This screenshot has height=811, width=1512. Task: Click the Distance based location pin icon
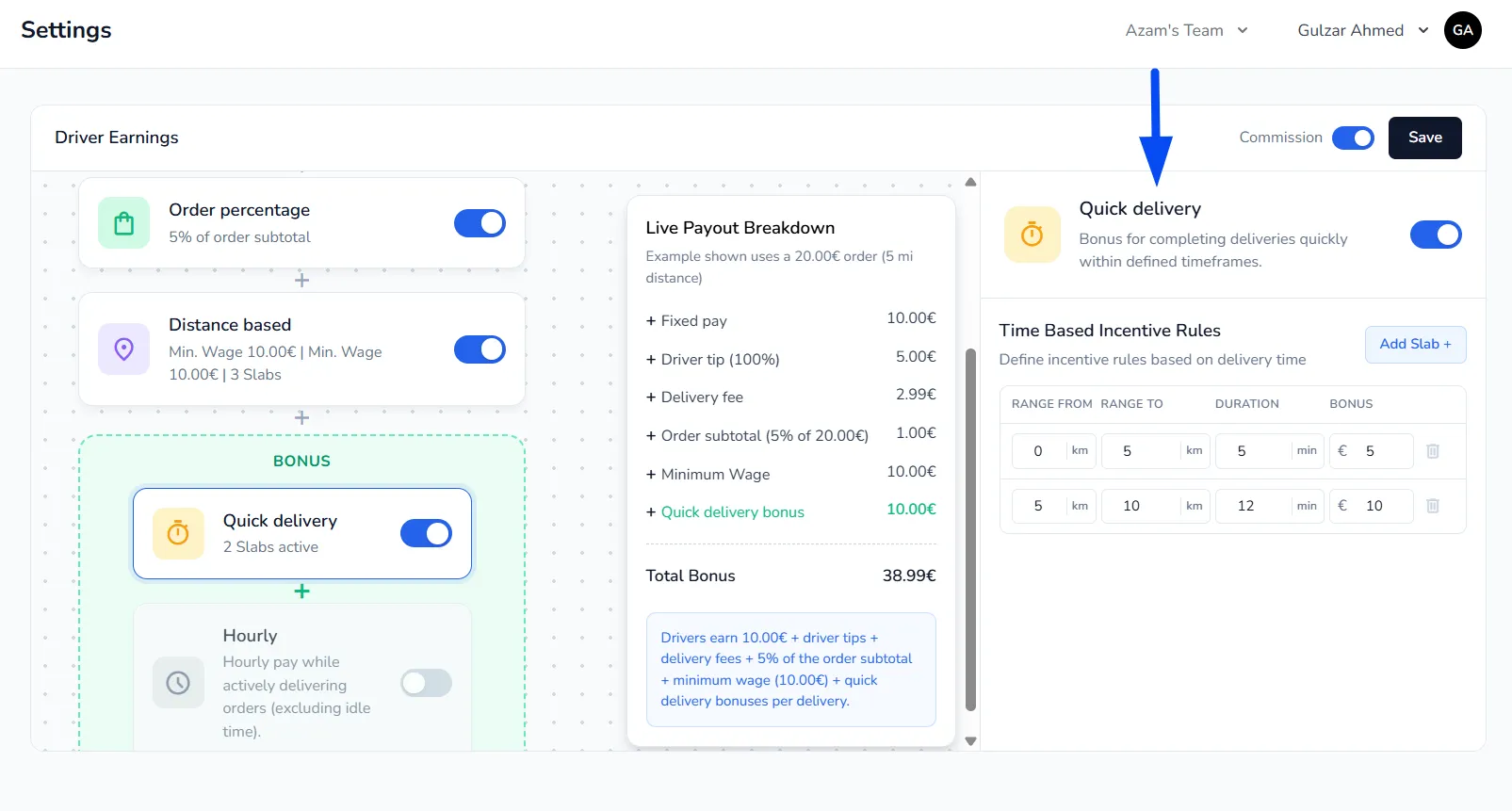point(123,349)
